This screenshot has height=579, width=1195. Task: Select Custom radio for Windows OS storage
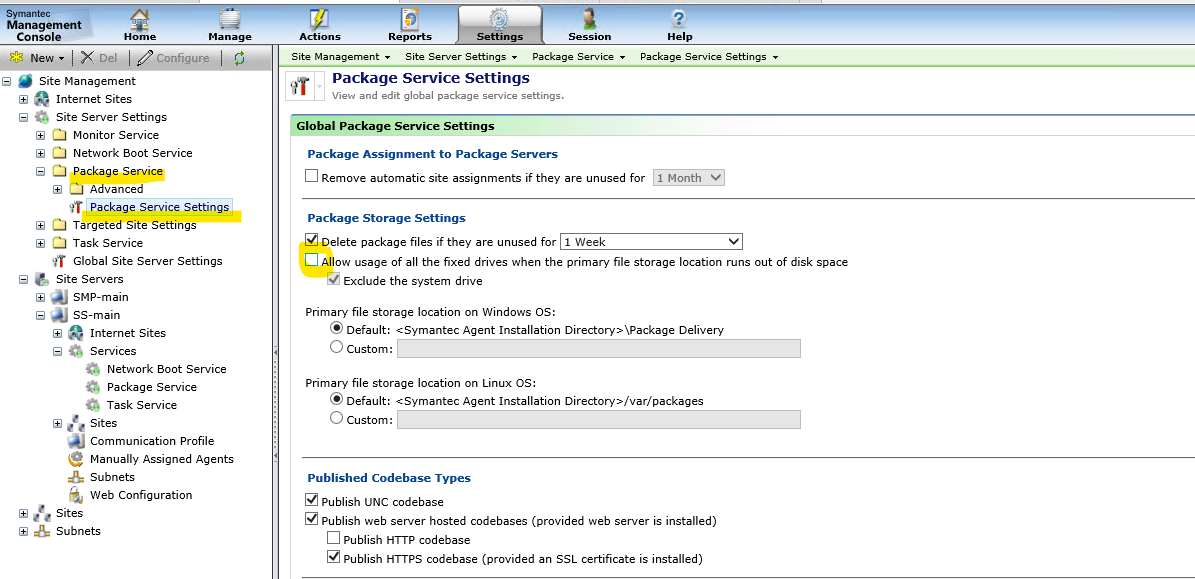click(x=336, y=348)
